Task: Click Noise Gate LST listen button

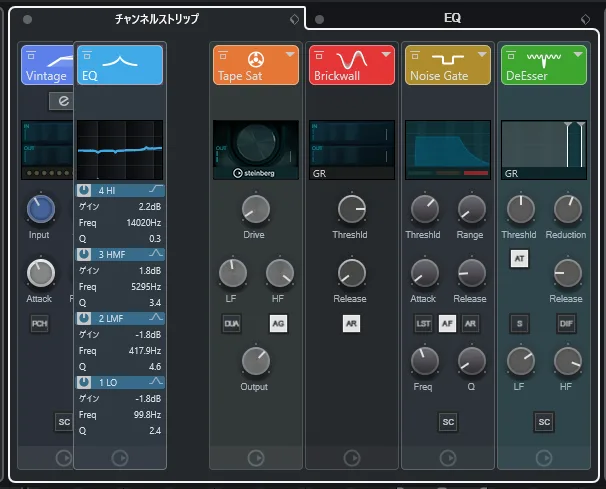Action: pyautogui.click(x=424, y=324)
